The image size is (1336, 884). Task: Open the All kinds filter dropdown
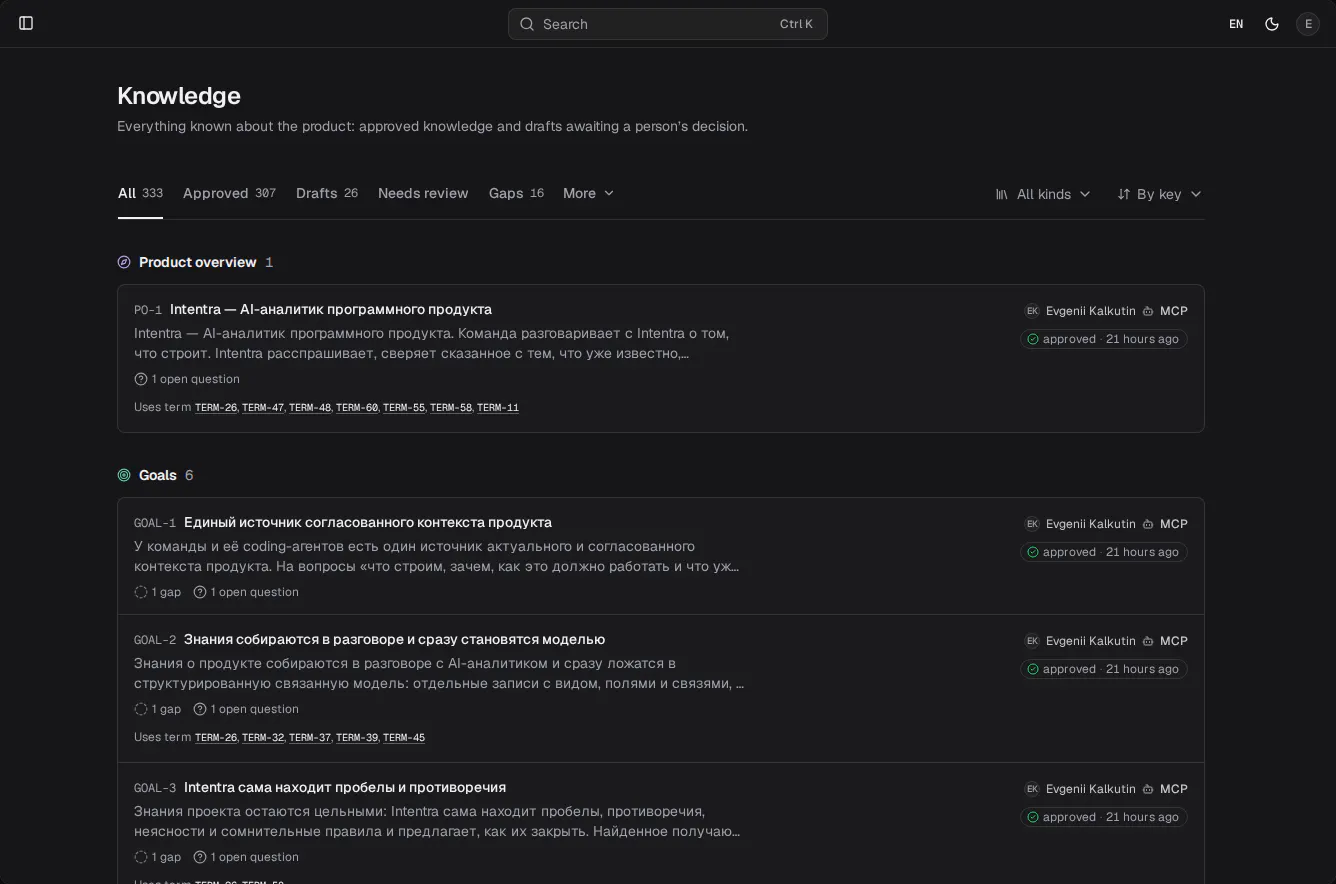pyautogui.click(x=1043, y=194)
